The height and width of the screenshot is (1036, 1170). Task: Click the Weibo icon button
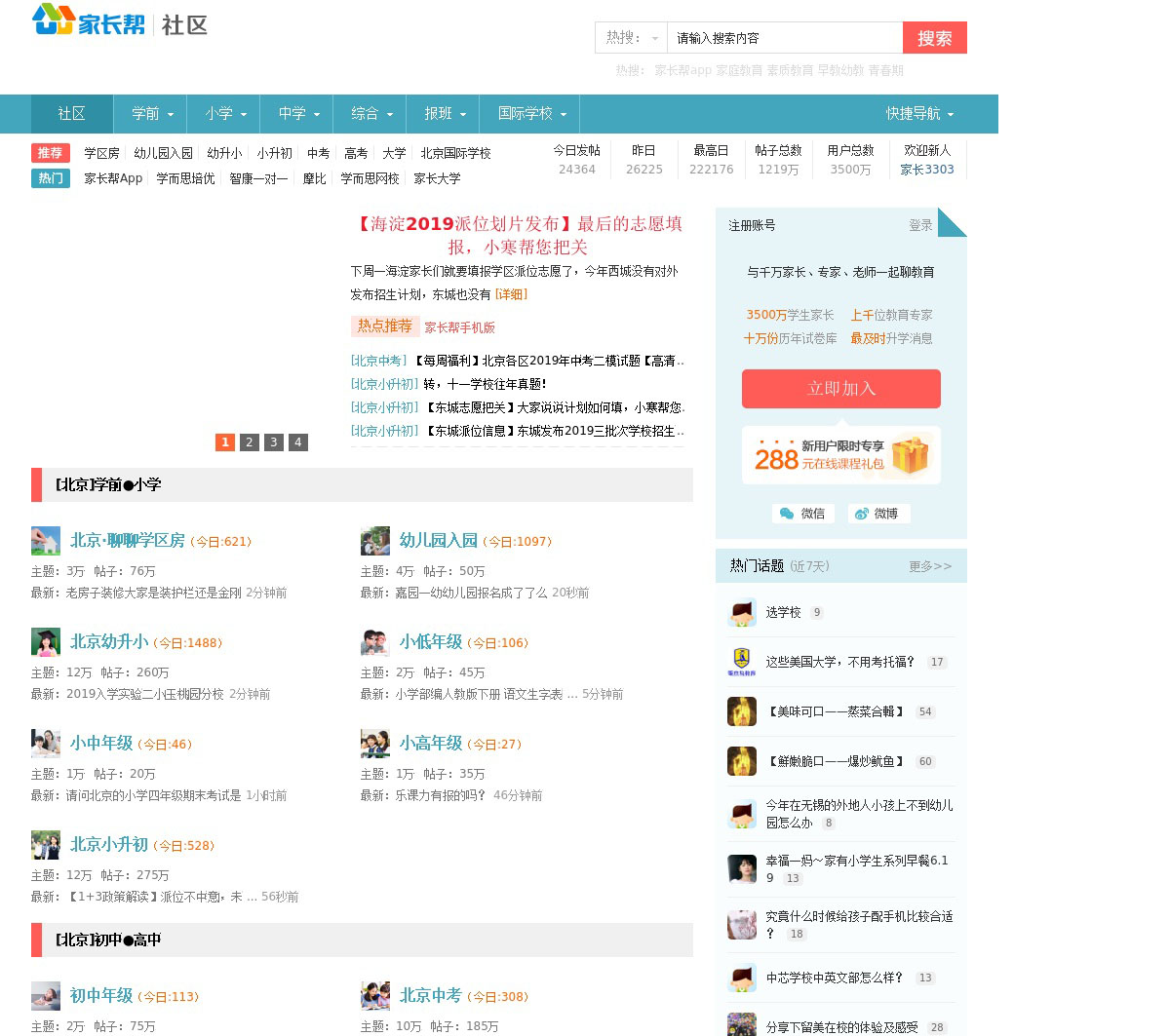point(878,514)
